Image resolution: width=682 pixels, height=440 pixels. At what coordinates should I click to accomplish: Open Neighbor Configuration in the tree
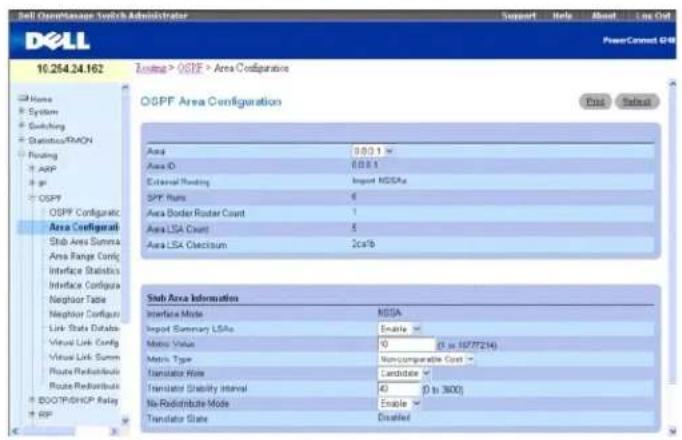pyautogui.click(x=84, y=314)
